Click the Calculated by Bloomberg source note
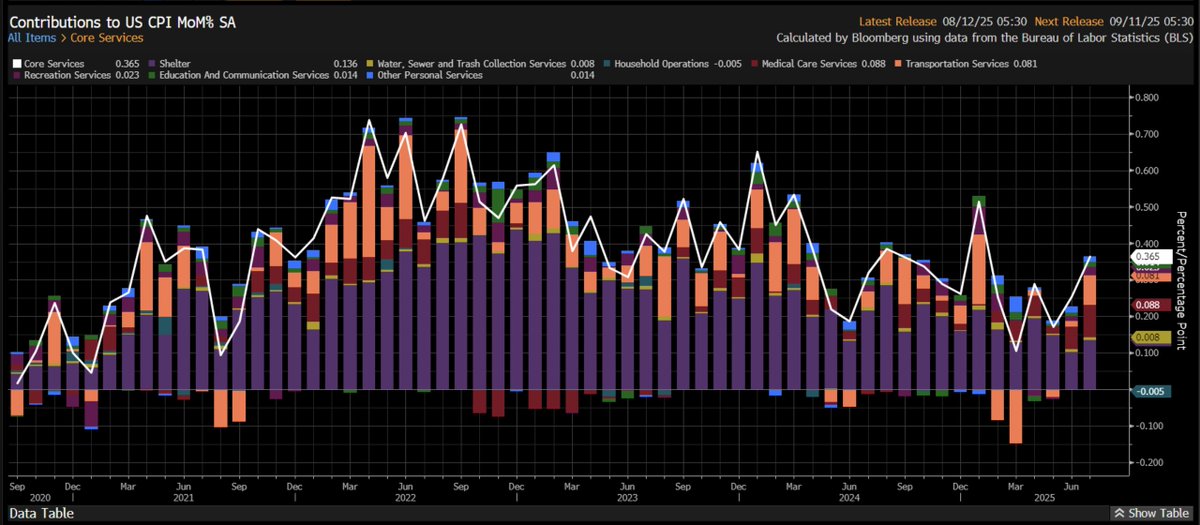The image size is (1200, 525). tap(984, 37)
